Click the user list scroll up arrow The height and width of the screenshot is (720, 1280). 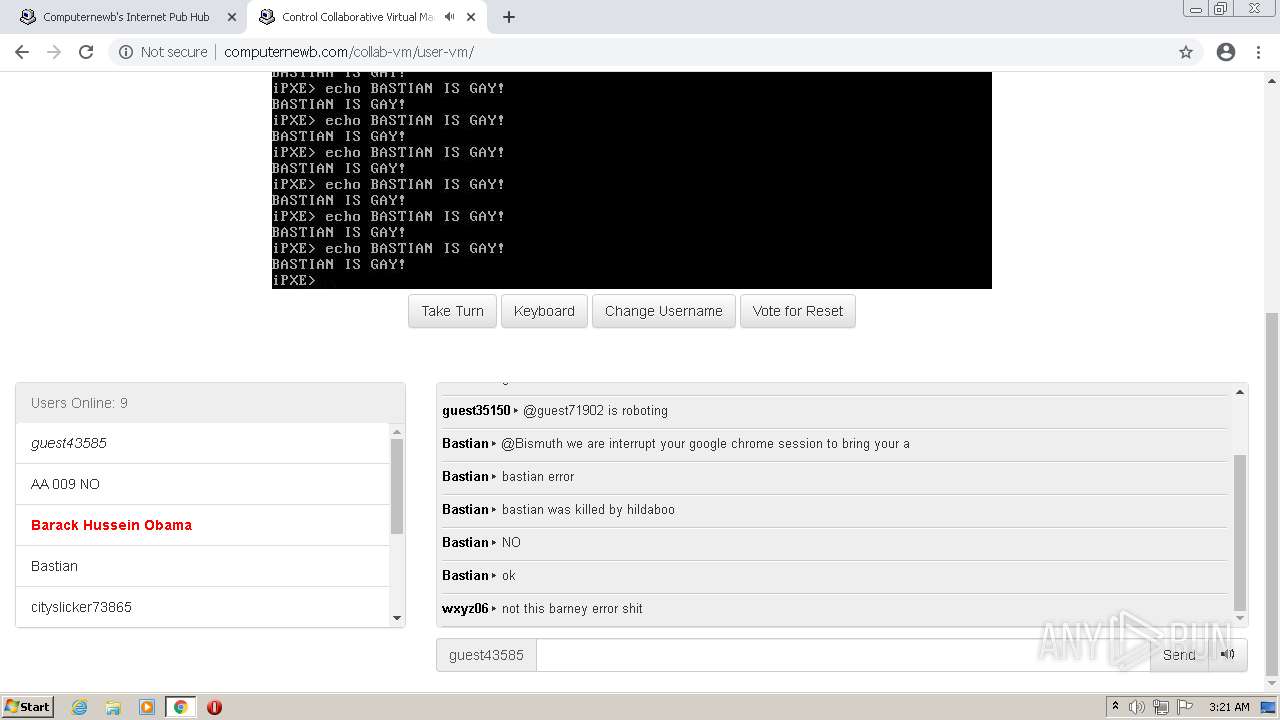(x=397, y=431)
